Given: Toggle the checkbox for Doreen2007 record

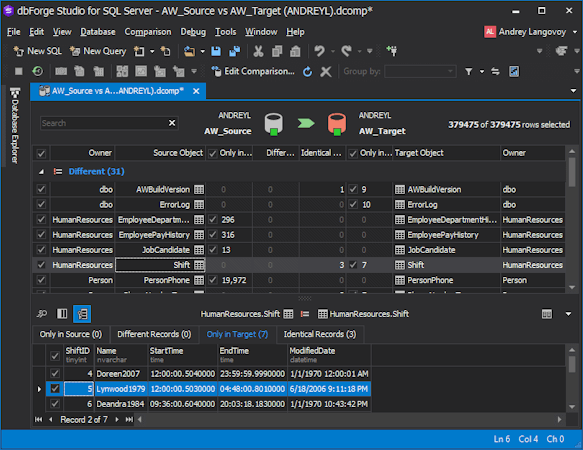Looking at the screenshot, I should pos(55,373).
